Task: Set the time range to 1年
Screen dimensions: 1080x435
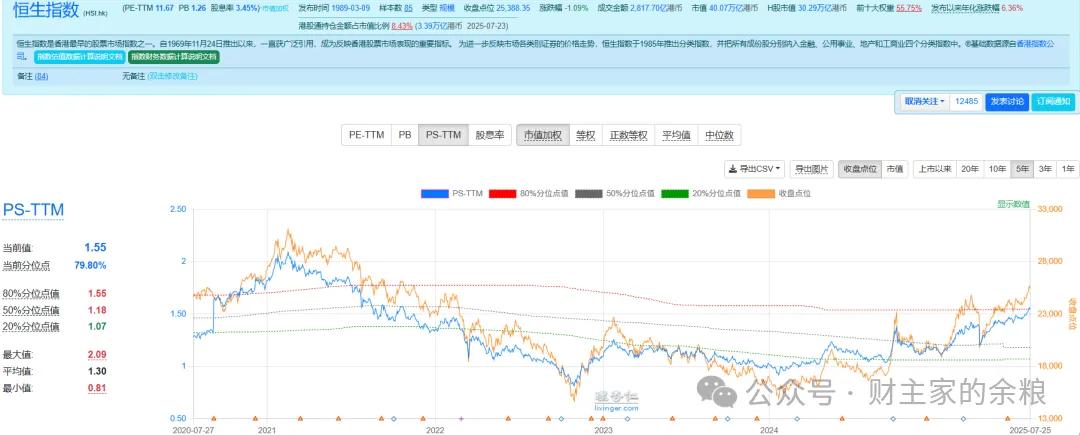Action: point(1068,169)
